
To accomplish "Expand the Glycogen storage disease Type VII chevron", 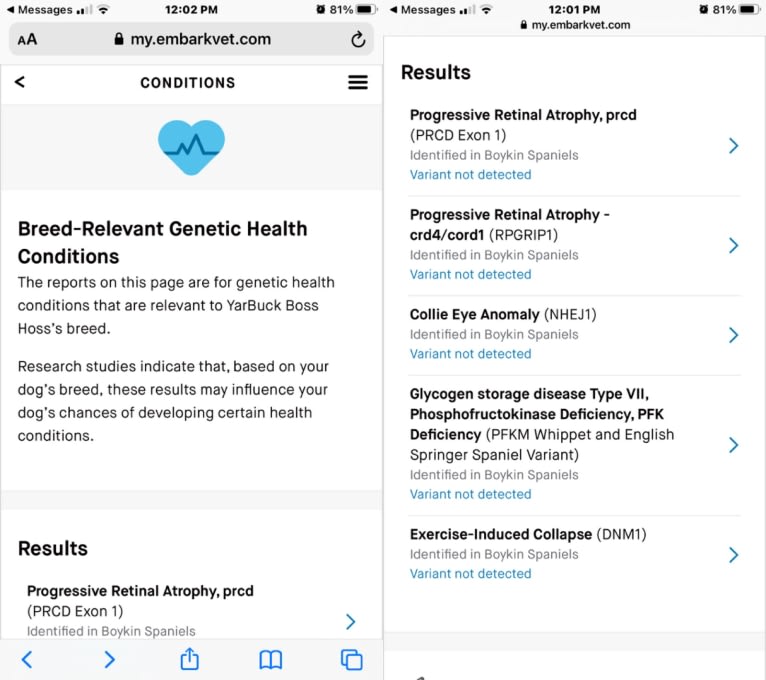I will pos(733,445).
